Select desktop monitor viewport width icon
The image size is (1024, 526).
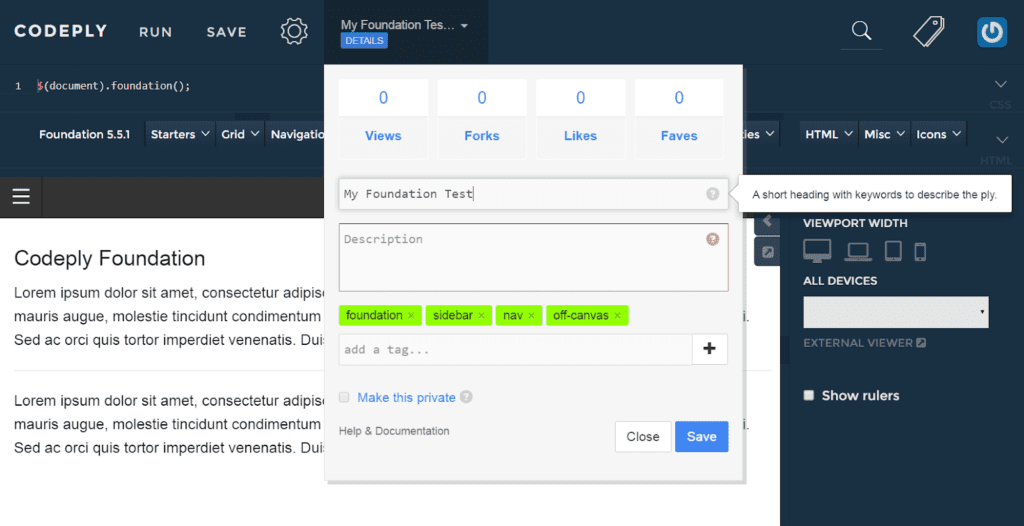pos(817,252)
